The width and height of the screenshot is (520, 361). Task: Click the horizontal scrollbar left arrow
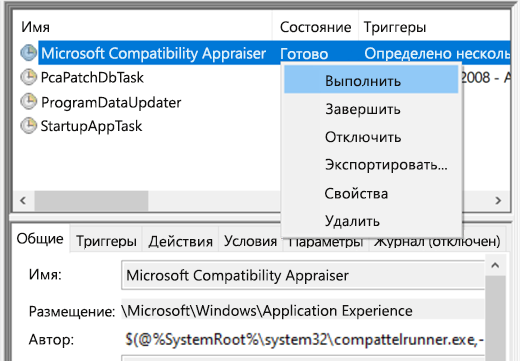point(23,201)
